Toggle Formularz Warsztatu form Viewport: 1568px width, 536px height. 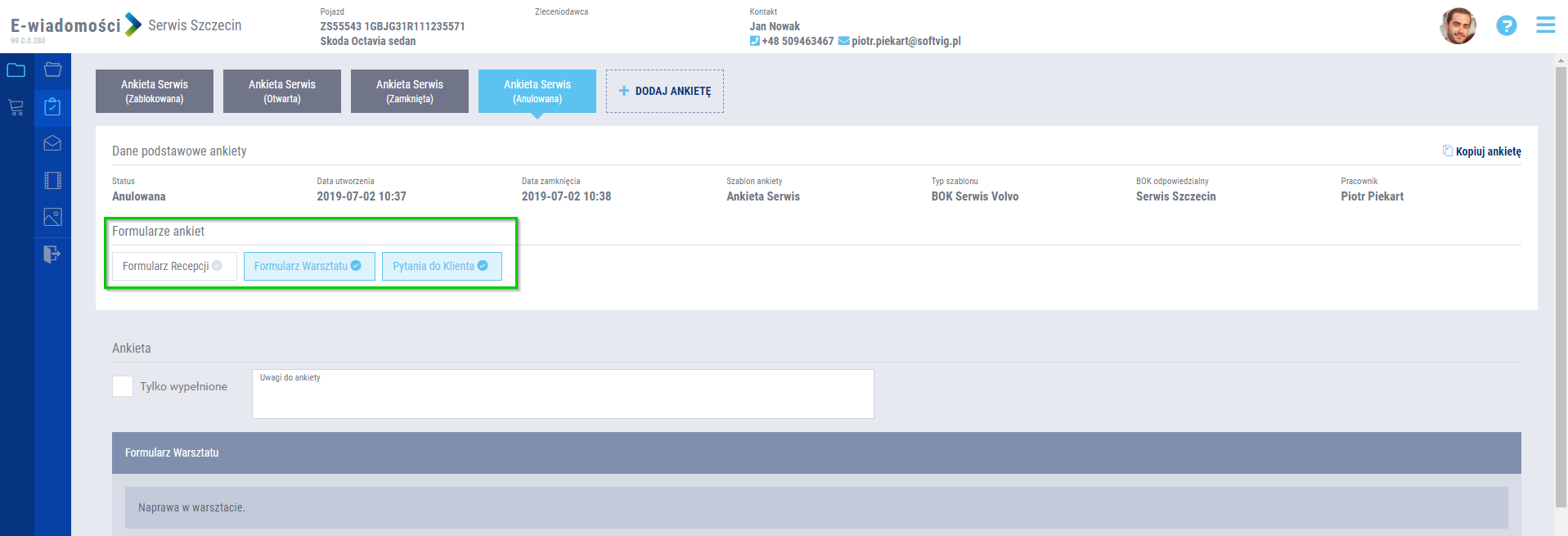pos(309,266)
